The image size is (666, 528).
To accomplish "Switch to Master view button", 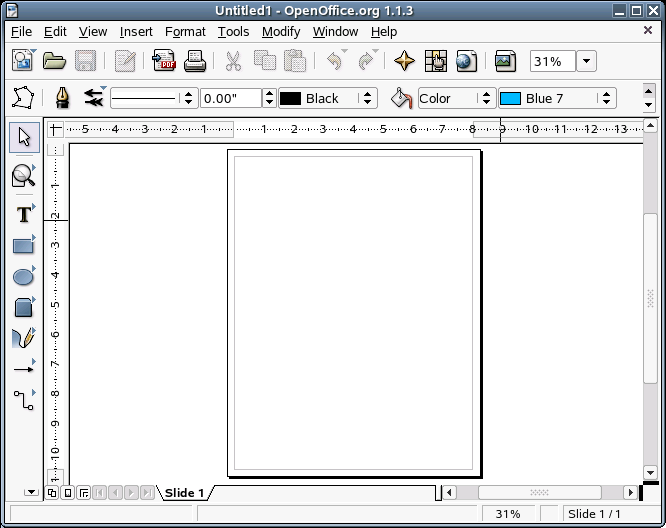I will (x=68, y=493).
